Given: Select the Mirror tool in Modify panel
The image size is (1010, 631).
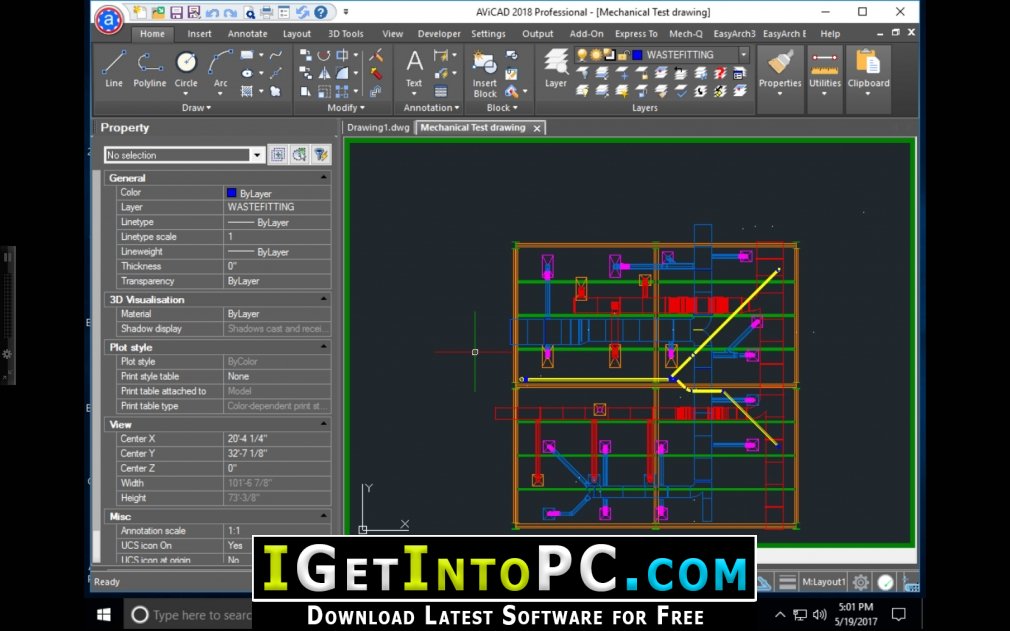Looking at the screenshot, I should [324, 73].
